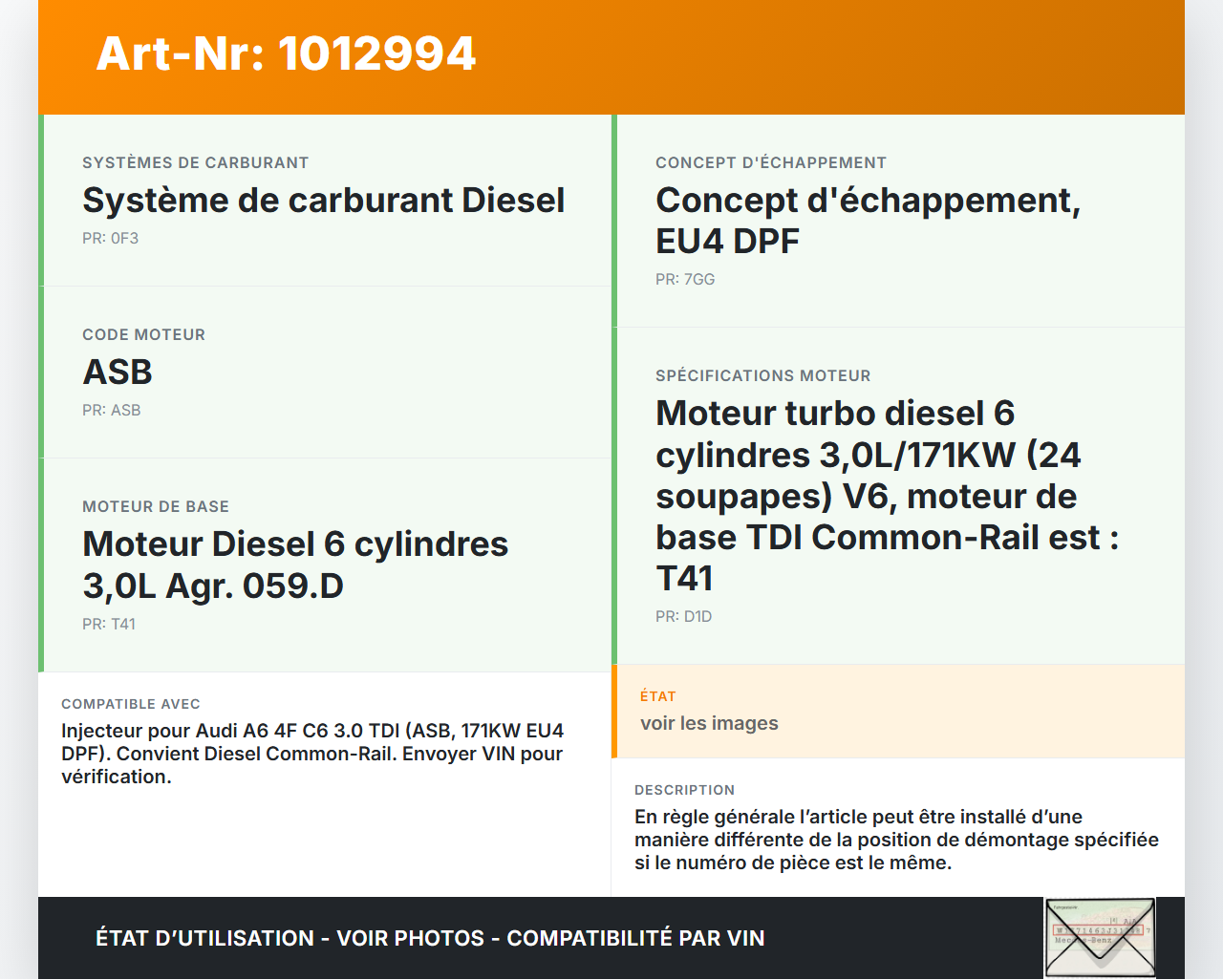Viewport: 1223px width, 980px height.
Task: Select the ASB engine code value
Action: (118, 373)
